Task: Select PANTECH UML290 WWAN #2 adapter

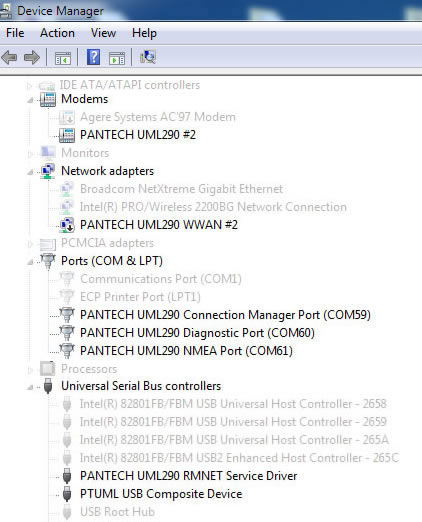Action: [x=159, y=225]
